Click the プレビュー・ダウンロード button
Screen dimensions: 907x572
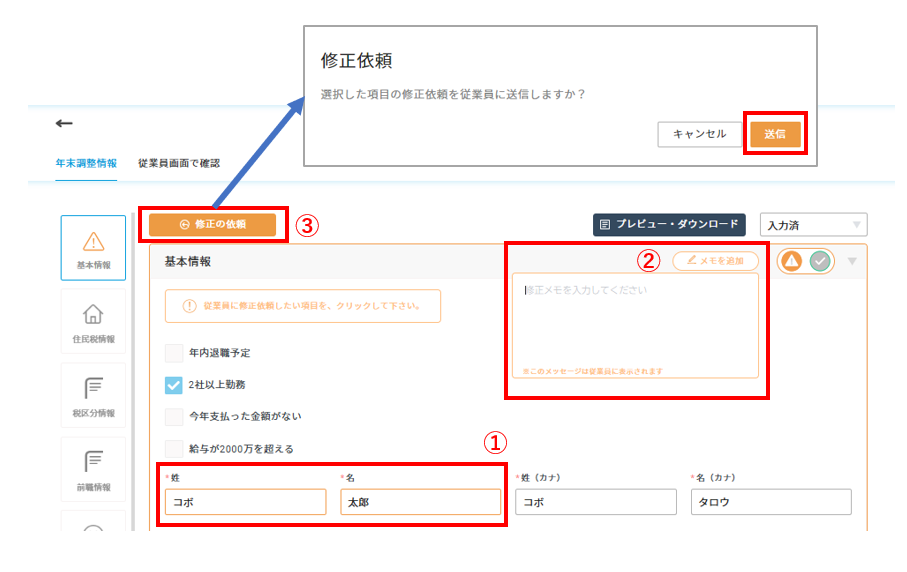(669, 224)
